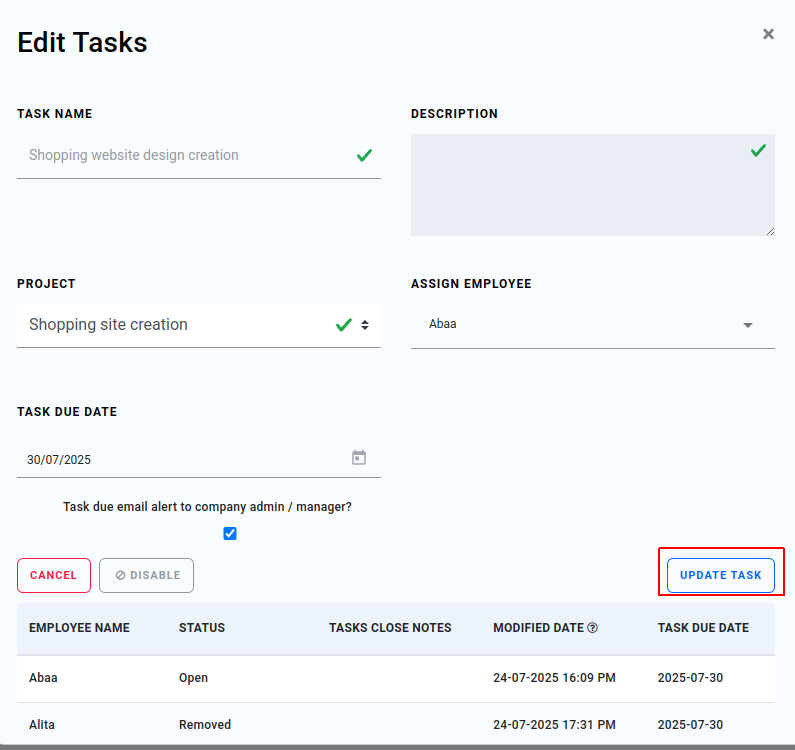Click the Task Due Date field 30/07/2025

(199, 459)
